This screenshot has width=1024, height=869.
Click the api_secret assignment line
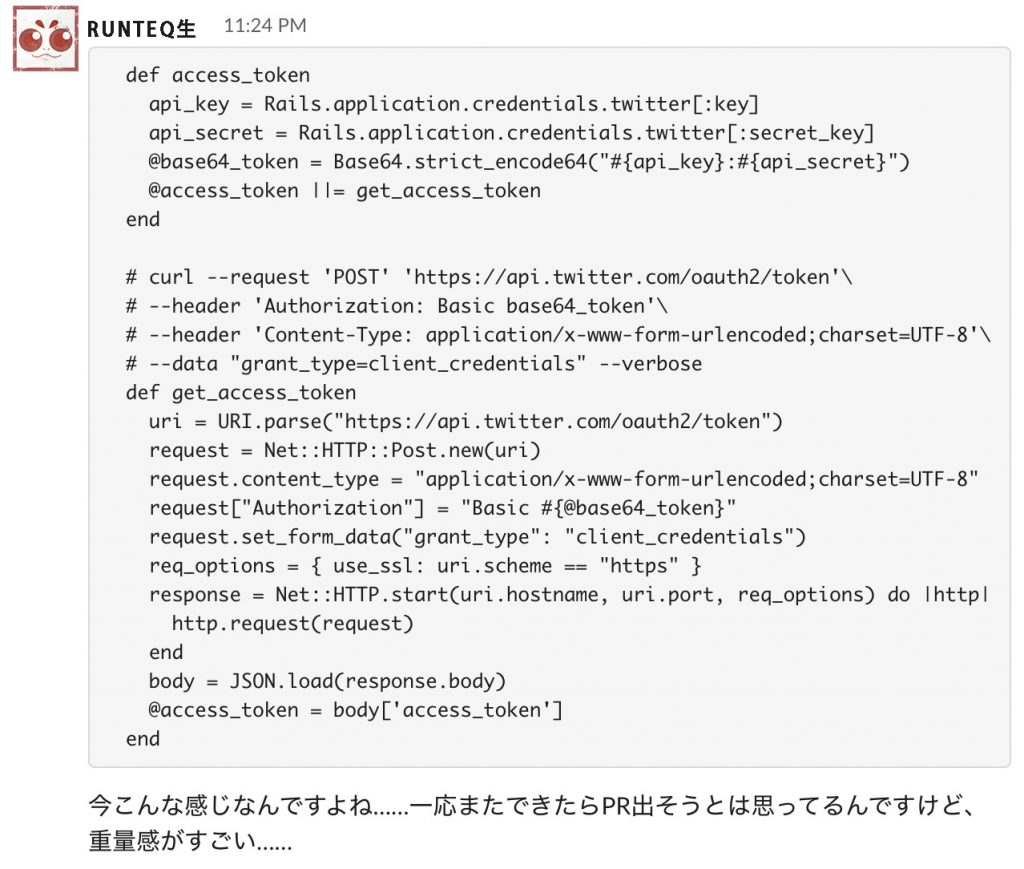coord(511,133)
